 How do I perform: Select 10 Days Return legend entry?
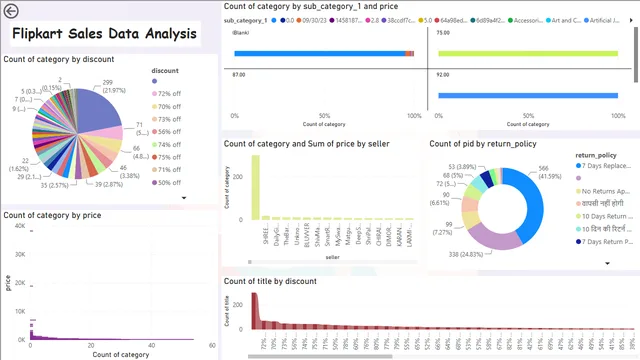(604, 216)
